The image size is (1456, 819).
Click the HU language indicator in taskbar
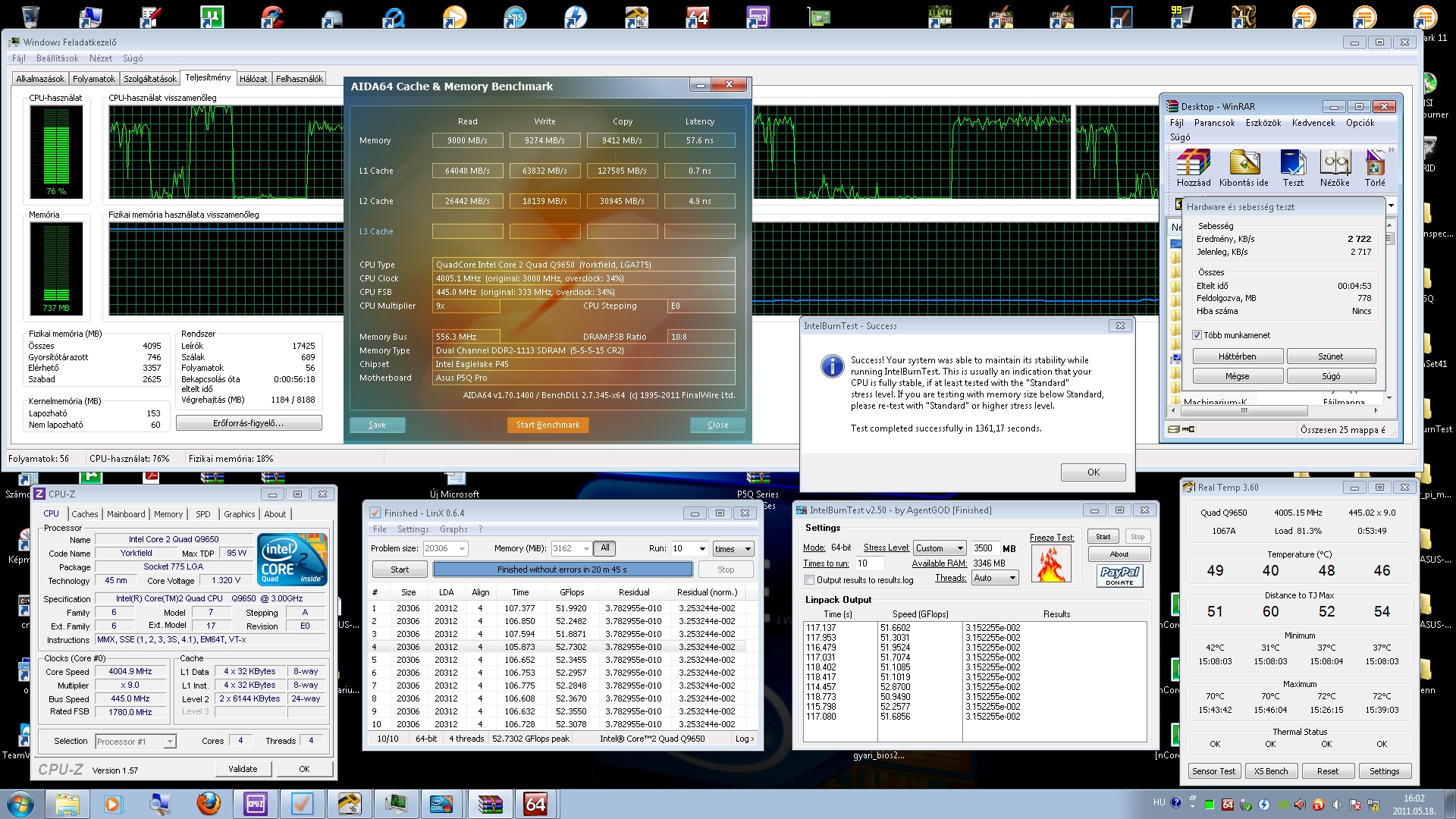[1159, 802]
